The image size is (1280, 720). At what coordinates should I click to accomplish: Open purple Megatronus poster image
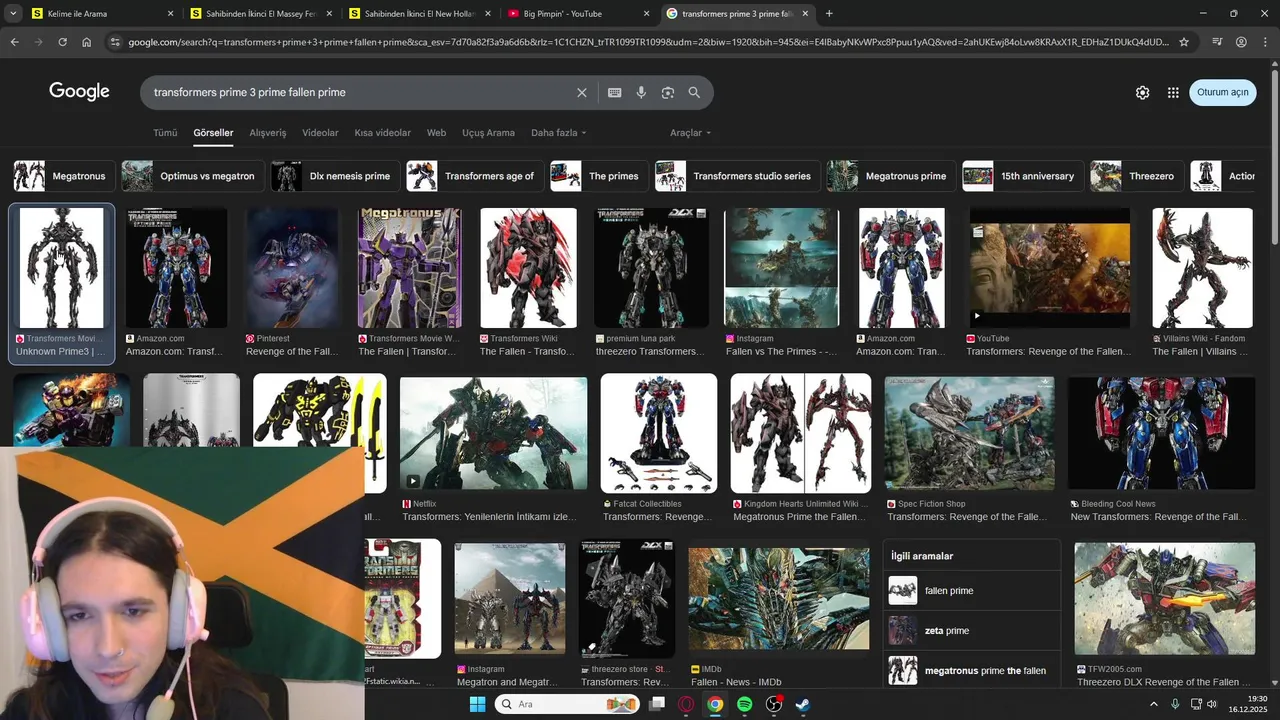click(x=410, y=268)
